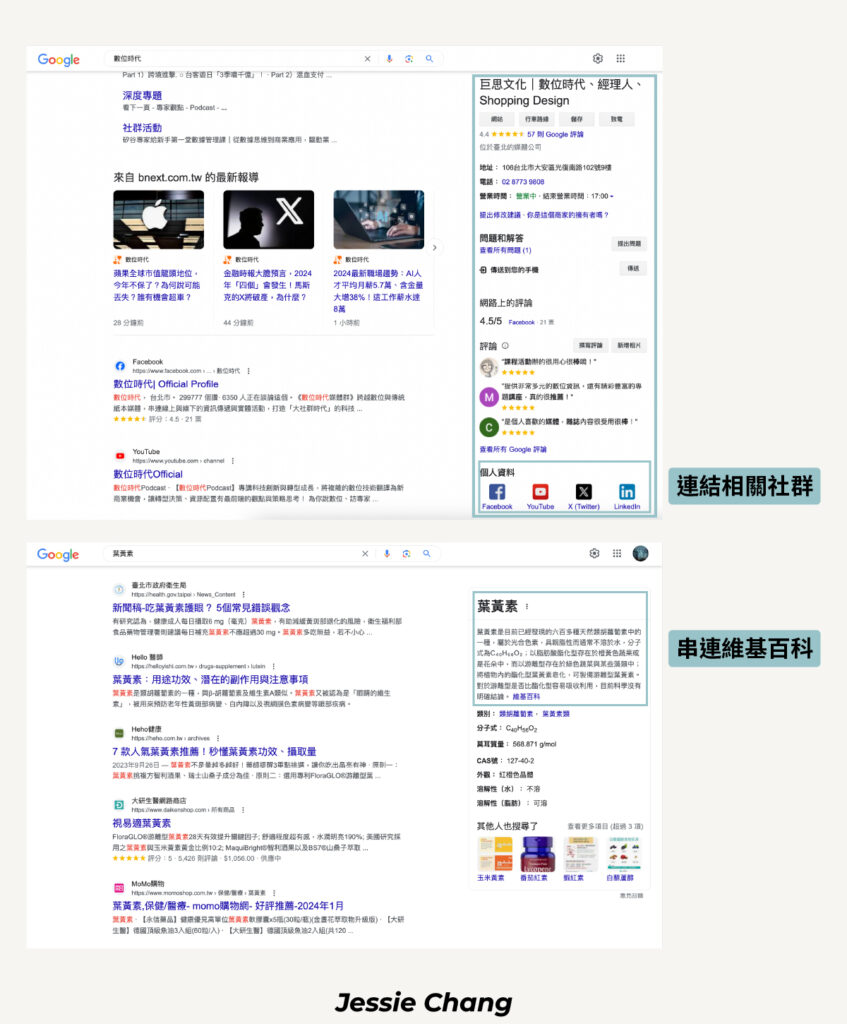Click the Google logo in the 數位時代 search window
Image resolution: width=847 pixels, height=1024 pixels.
[59, 59]
